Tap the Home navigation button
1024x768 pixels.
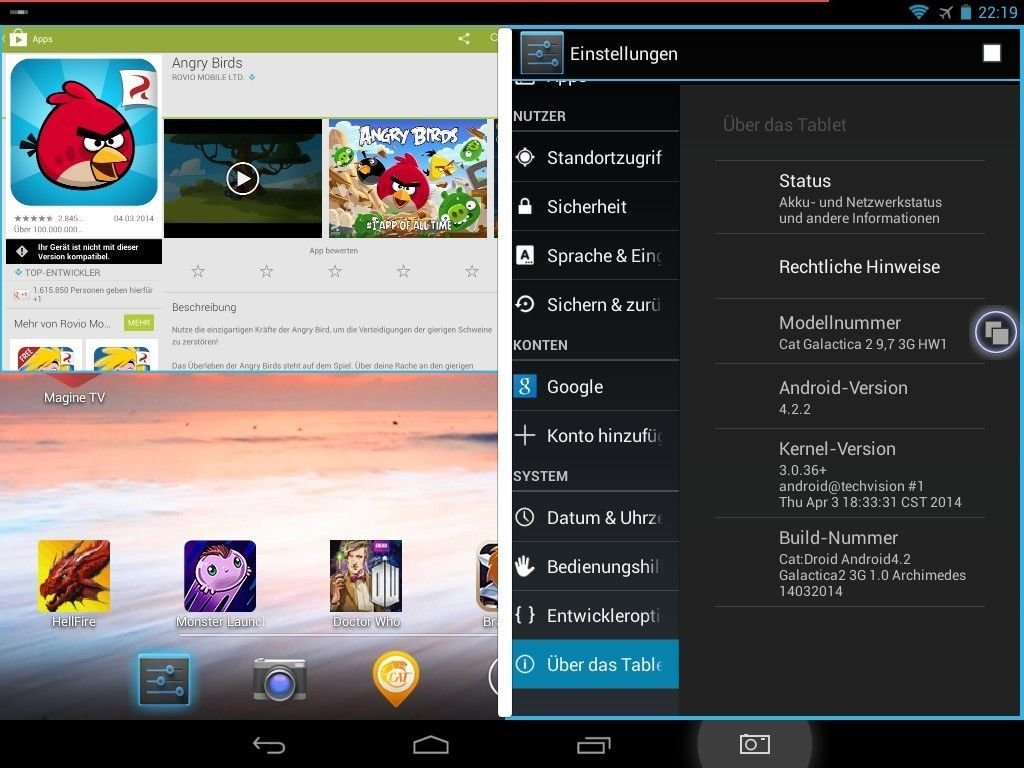click(431, 744)
